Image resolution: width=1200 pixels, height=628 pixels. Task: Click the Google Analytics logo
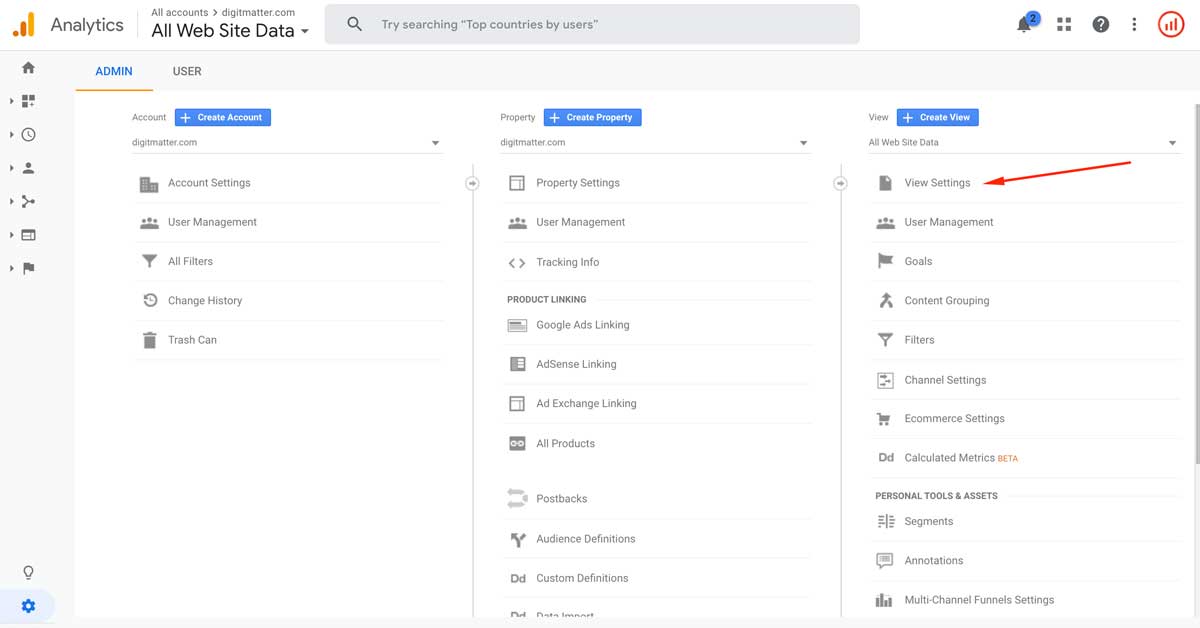(x=24, y=24)
